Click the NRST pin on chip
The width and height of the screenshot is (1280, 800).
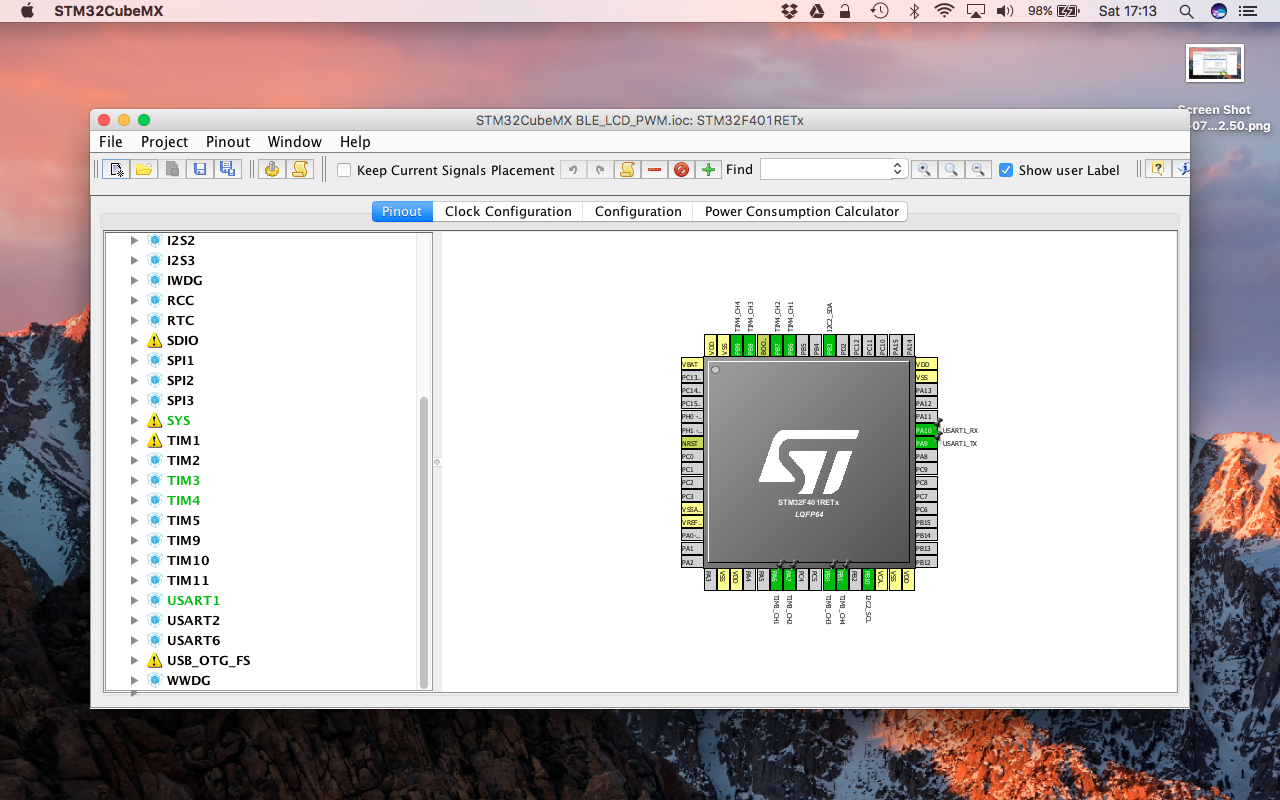(x=692, y=443)
